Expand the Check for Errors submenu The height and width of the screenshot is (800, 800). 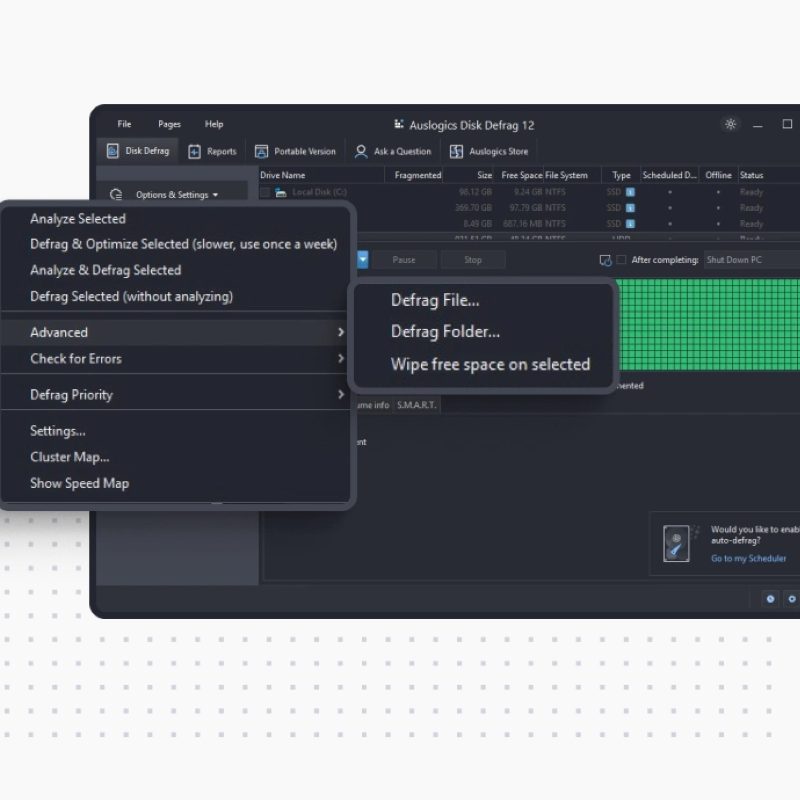tap(175, 359)
